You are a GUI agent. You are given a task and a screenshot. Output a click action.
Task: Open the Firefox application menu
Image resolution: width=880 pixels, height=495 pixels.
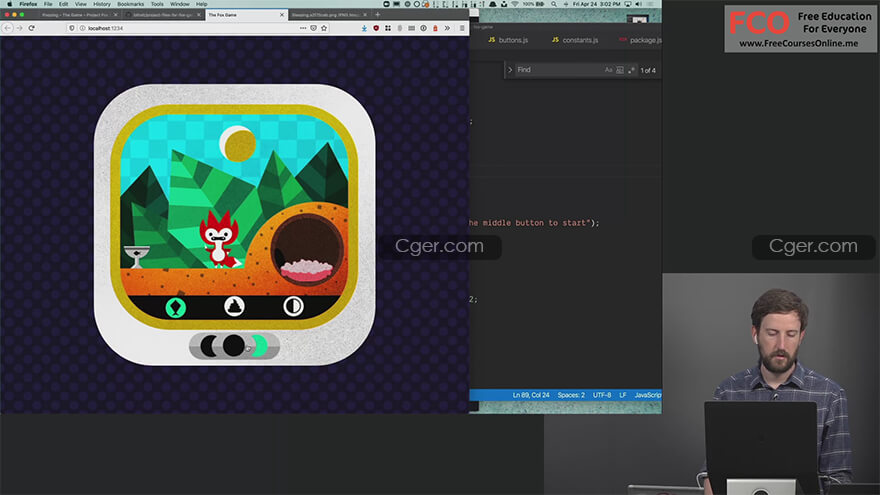coord(28,4)
